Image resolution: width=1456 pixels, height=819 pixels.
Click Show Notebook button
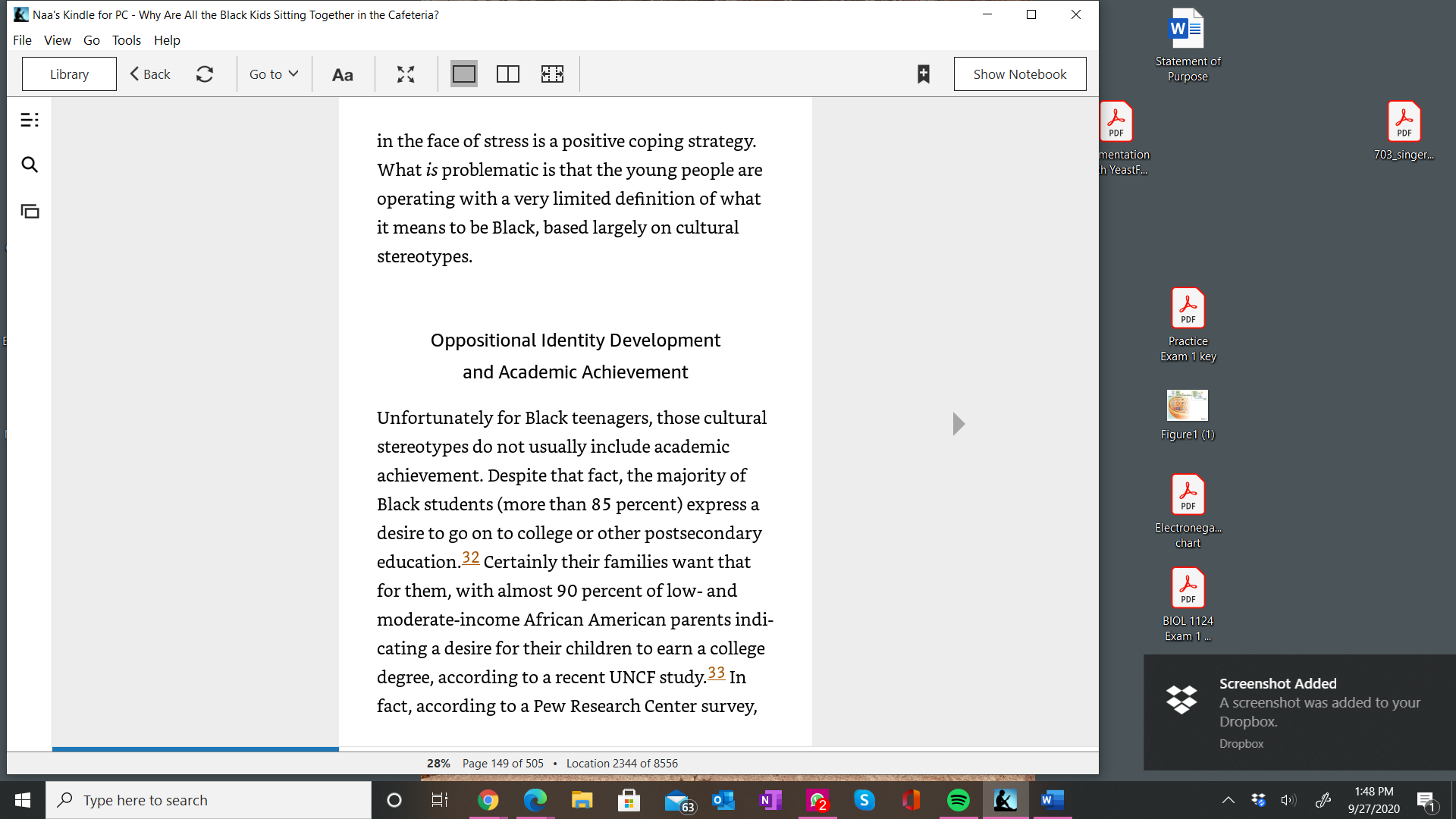pos(1020,74)
